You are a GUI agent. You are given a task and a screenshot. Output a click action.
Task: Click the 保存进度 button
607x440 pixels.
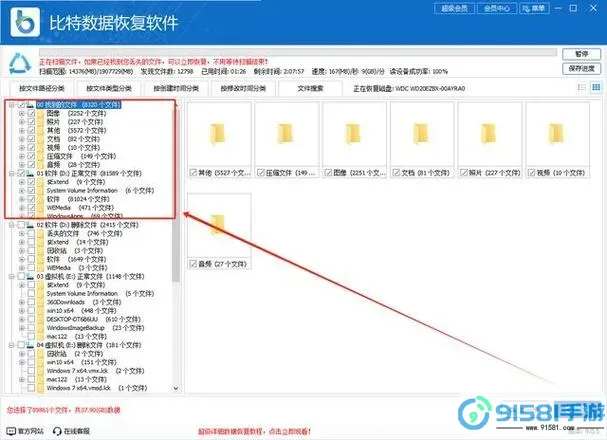click(581, 68)
